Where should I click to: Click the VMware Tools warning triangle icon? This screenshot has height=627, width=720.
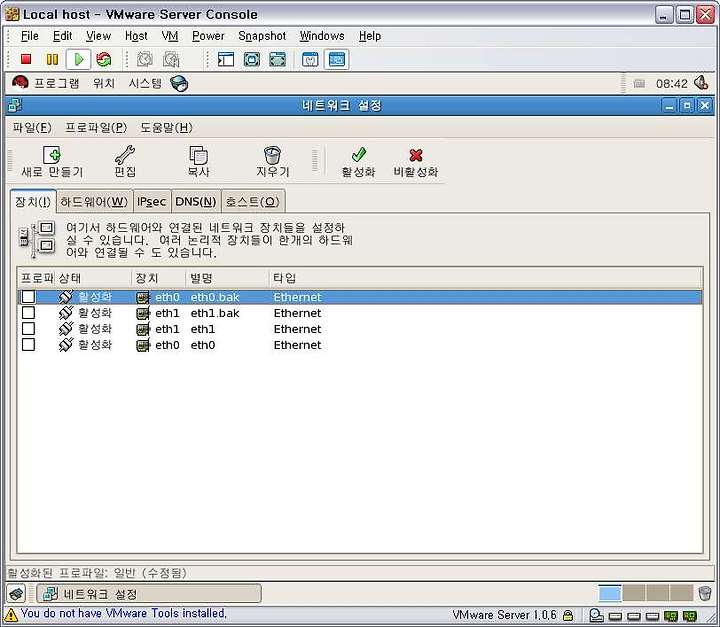tap(11, 615)
